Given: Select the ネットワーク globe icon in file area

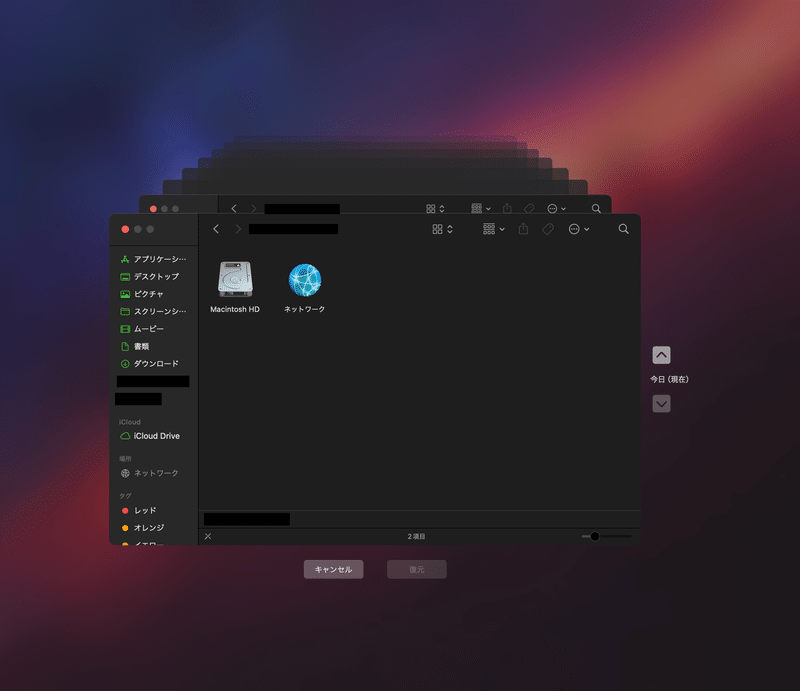Looking at the screenshot, I should (305, 280).
